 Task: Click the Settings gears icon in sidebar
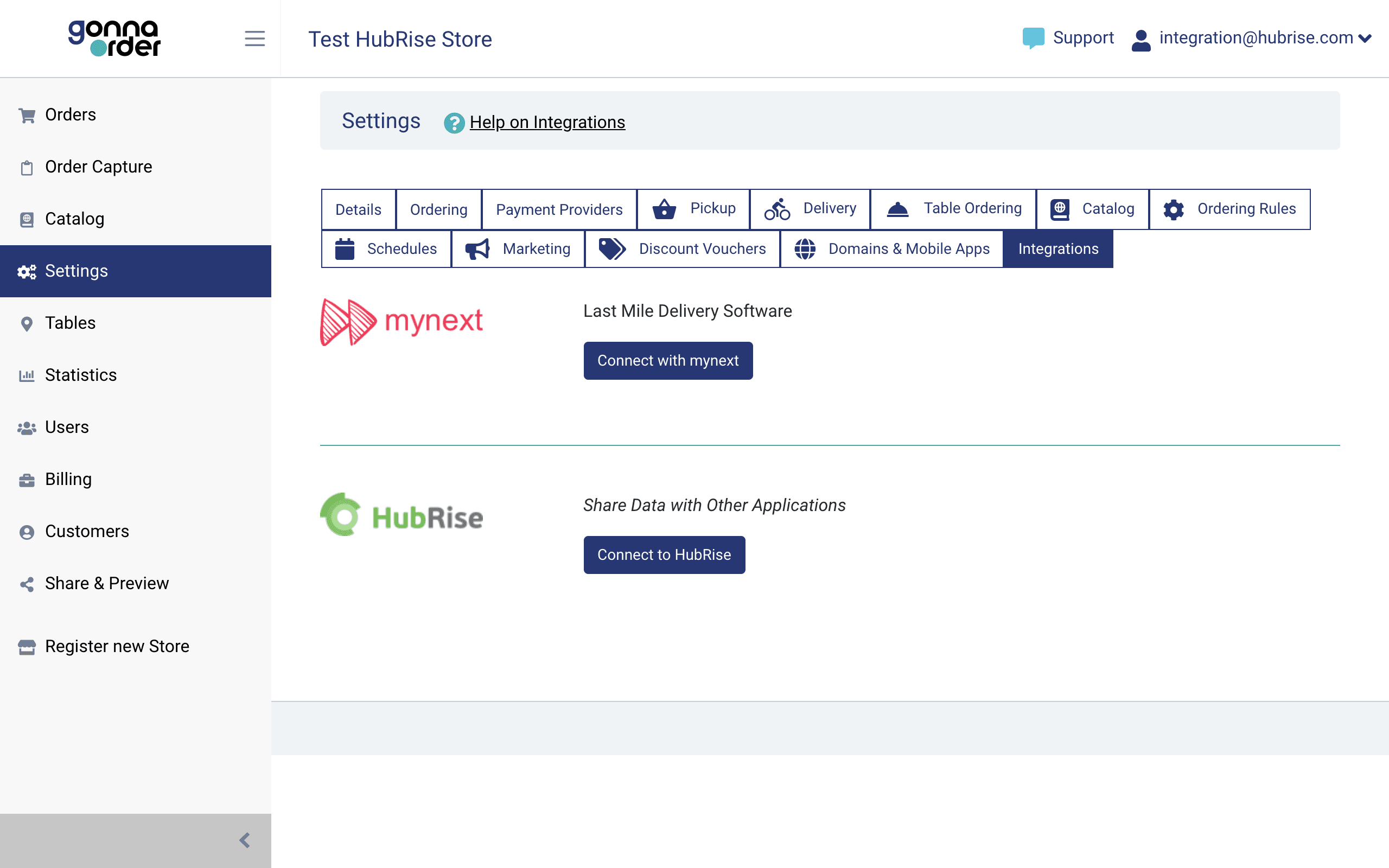[x=27, y=272]
